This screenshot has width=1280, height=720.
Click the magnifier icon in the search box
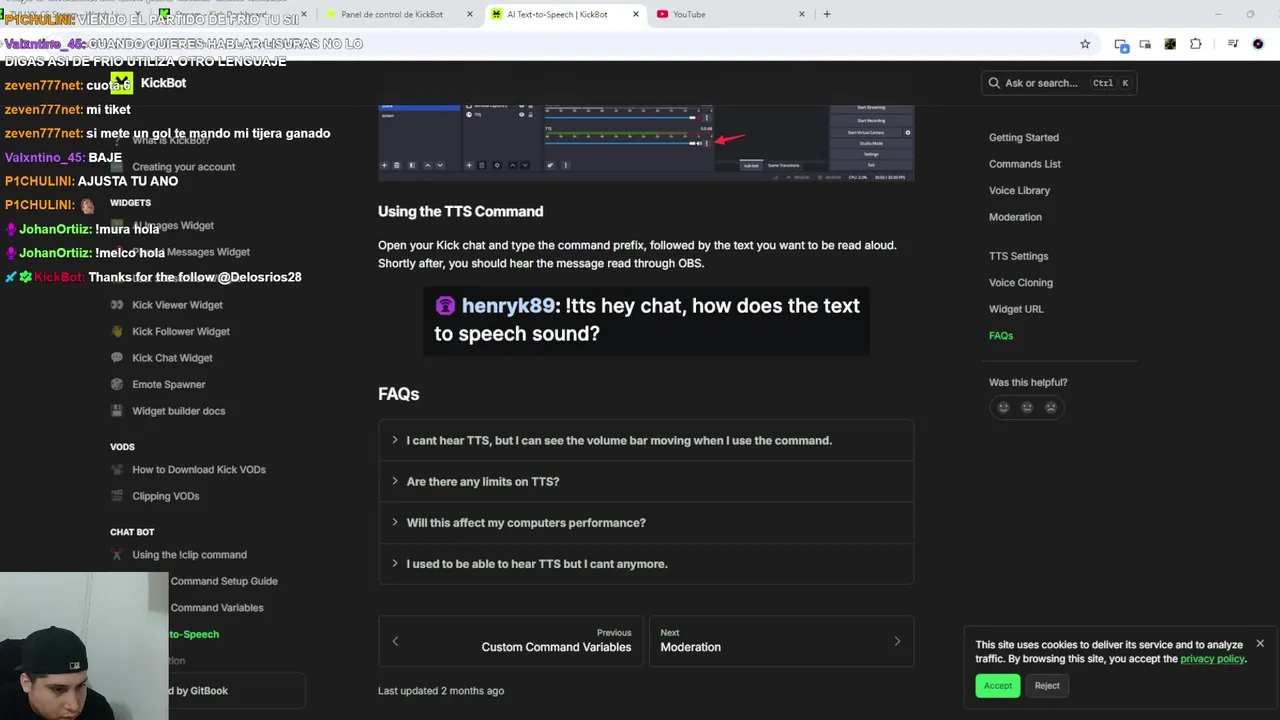coord(994,83)
